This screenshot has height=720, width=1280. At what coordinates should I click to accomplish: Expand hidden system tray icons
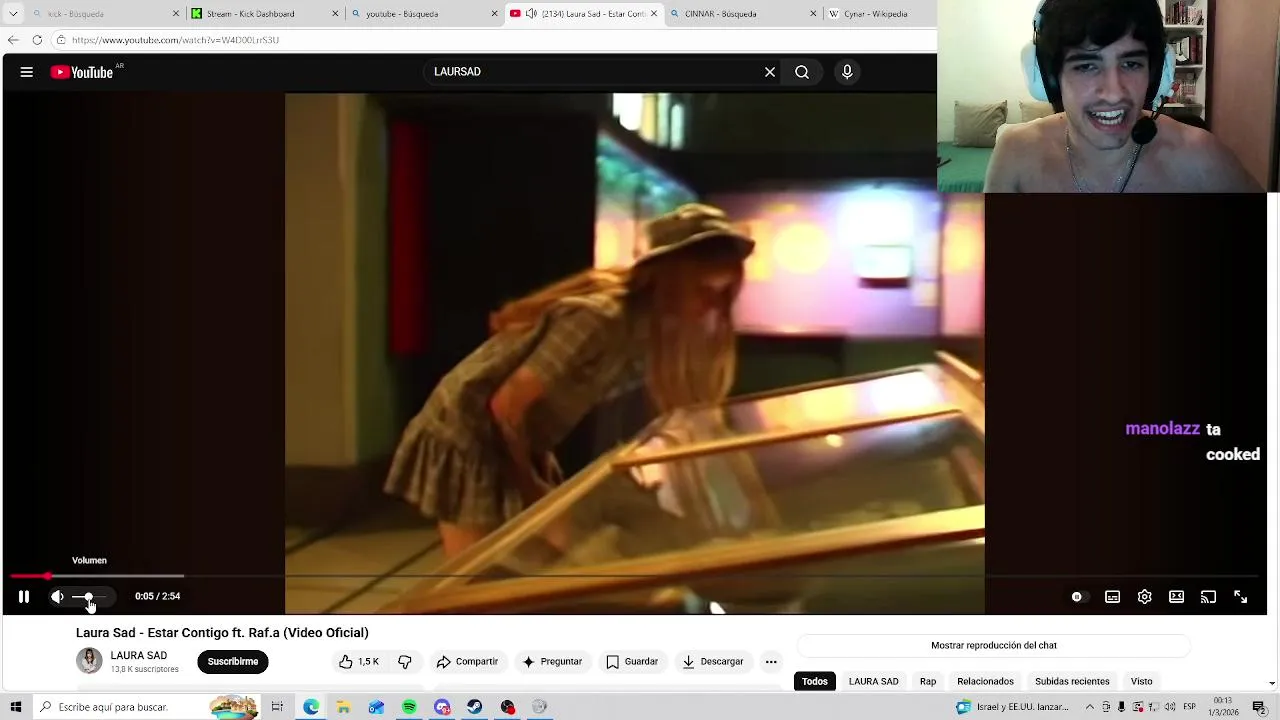pos(1090,707)
